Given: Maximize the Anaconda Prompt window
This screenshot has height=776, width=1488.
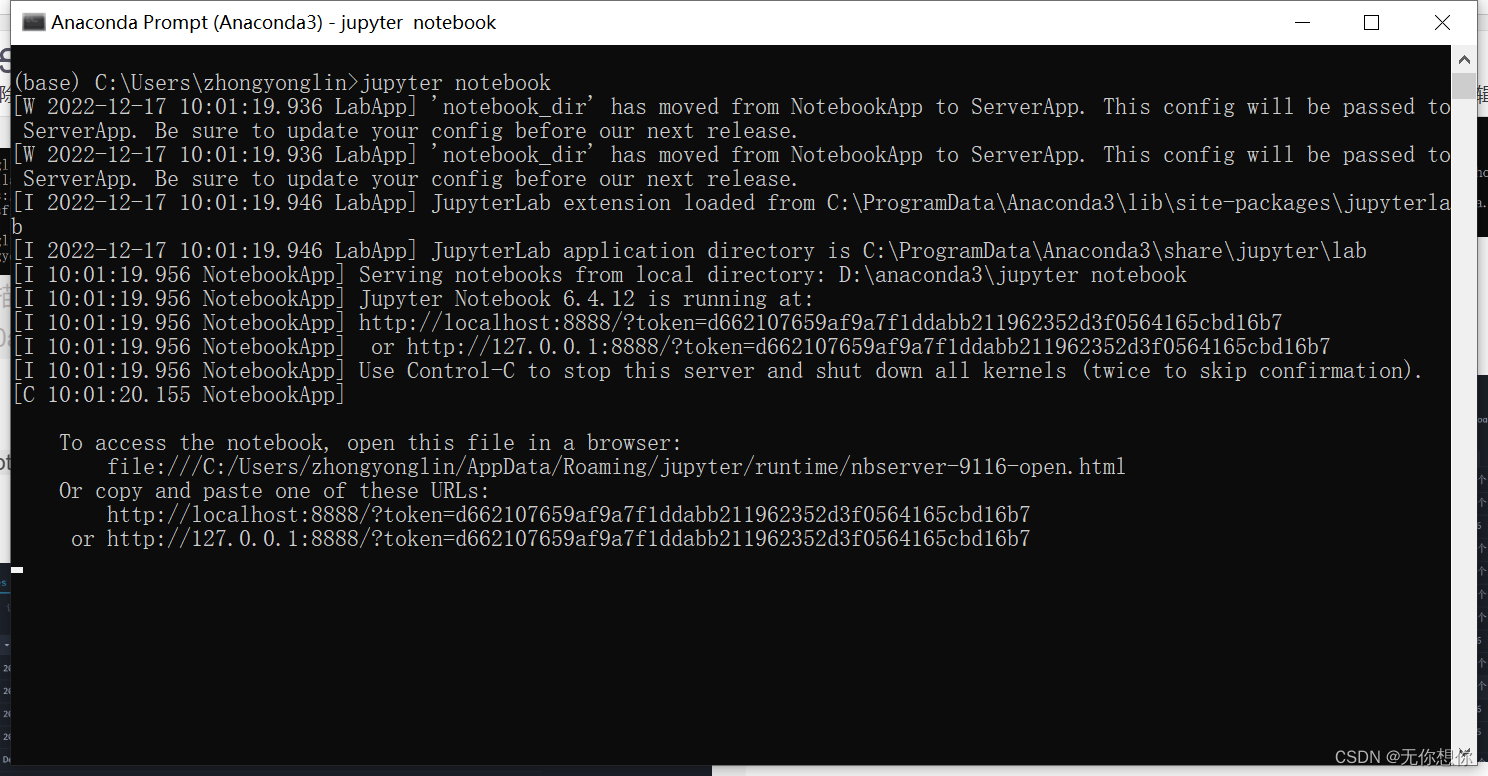Looking at the screenshot, I should (1371, 22).
